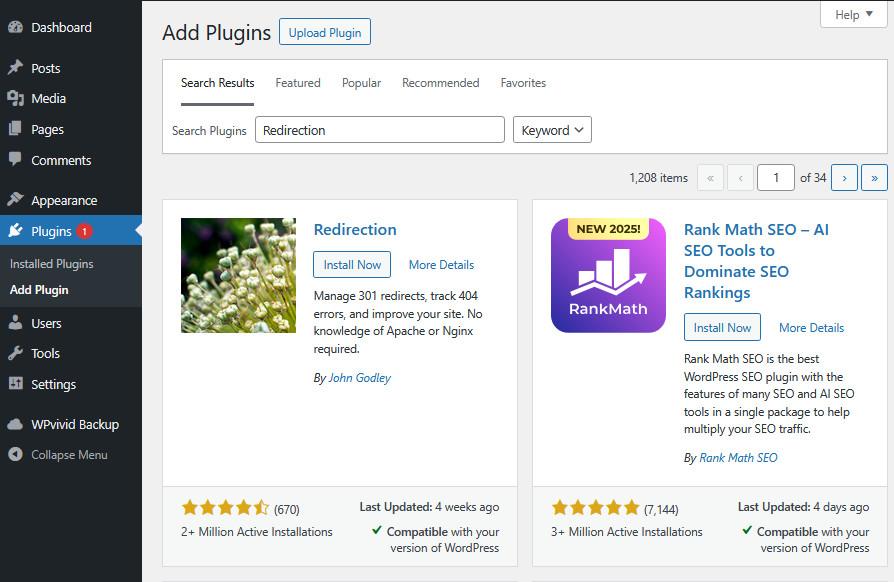Open the Dashboard menu item
The width and height of the screenshot is (894, 582).
(71, 27)
